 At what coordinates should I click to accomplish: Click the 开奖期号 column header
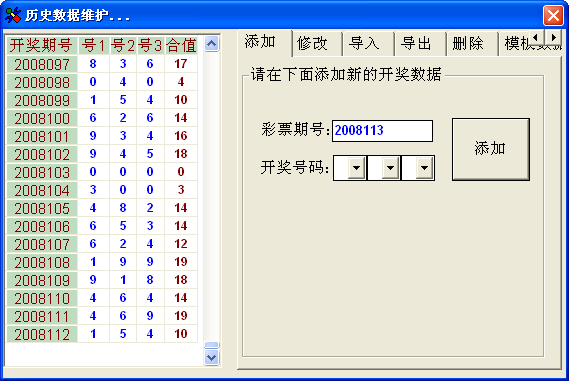tap(42, 45)
